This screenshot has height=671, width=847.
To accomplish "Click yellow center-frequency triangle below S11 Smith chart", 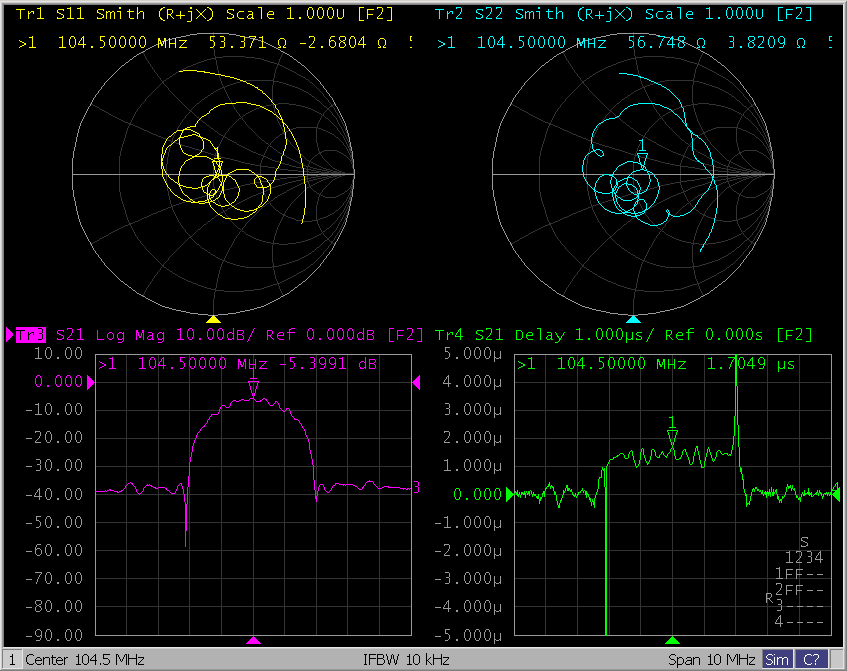I will pos(212,318).
